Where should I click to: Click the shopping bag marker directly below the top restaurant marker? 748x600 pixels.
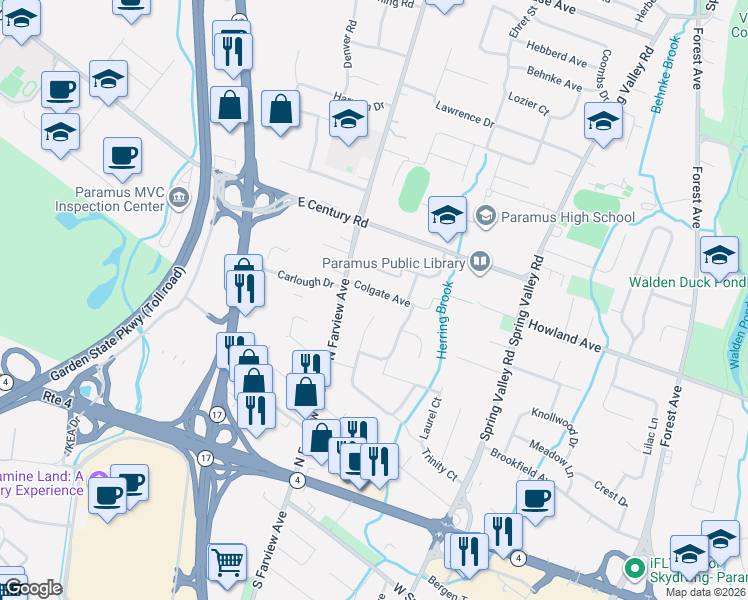pyautogui.click(x=229, y=106)
